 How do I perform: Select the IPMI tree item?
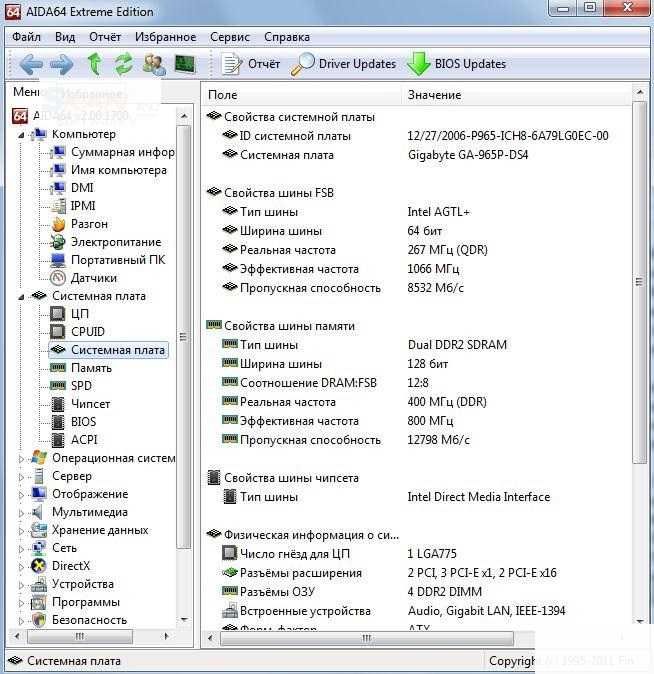[83, 206]
